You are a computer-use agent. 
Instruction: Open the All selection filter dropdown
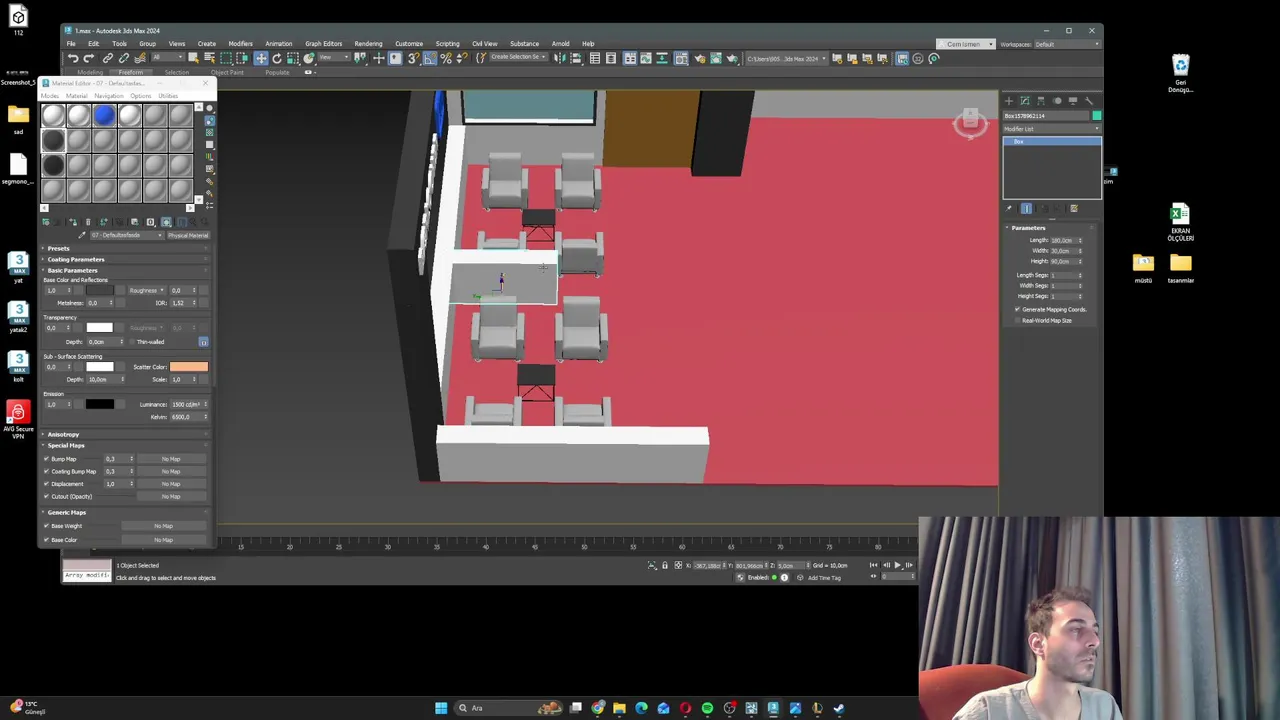pyautogui.click(x=168, y=58)
